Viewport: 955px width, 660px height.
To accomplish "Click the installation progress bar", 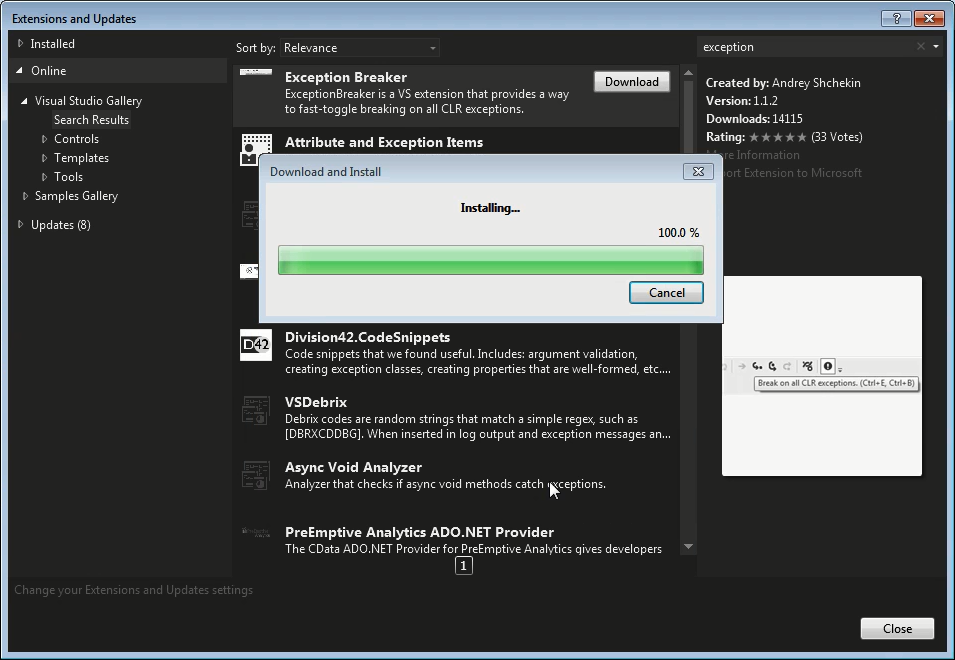I will (490, 260).
